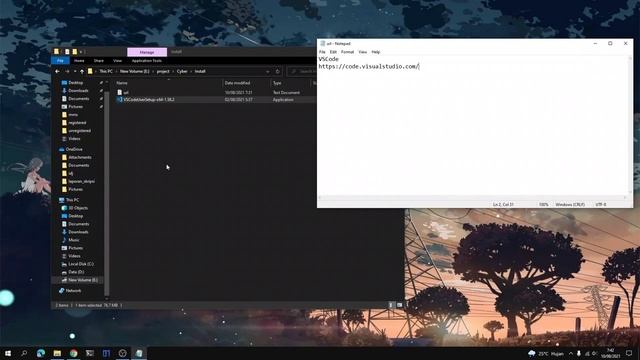This screenshot has height=360, width=640.
Task: Select New Volume (E:) in navigation pane
Action: point(83,280)
